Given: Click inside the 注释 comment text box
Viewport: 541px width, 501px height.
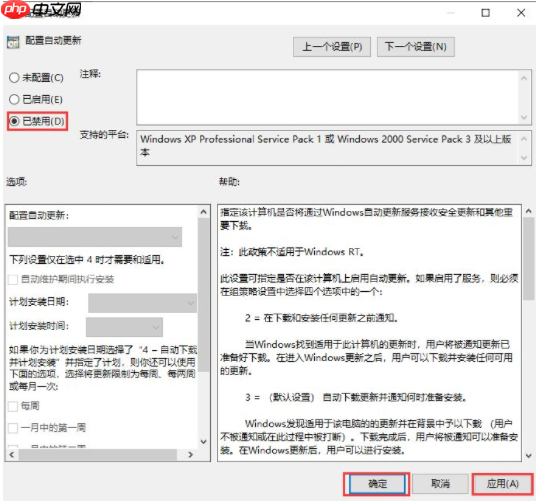Looking at the screenshot, I should point(328,97).
